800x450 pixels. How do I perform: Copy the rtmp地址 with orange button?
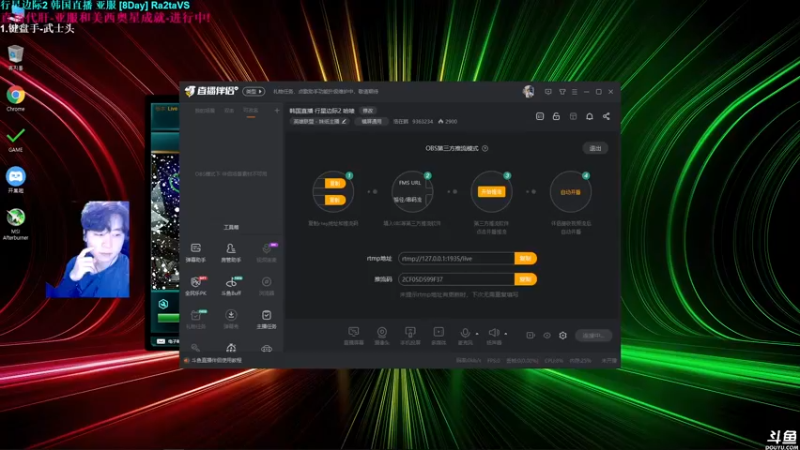[x=526, y=259]
